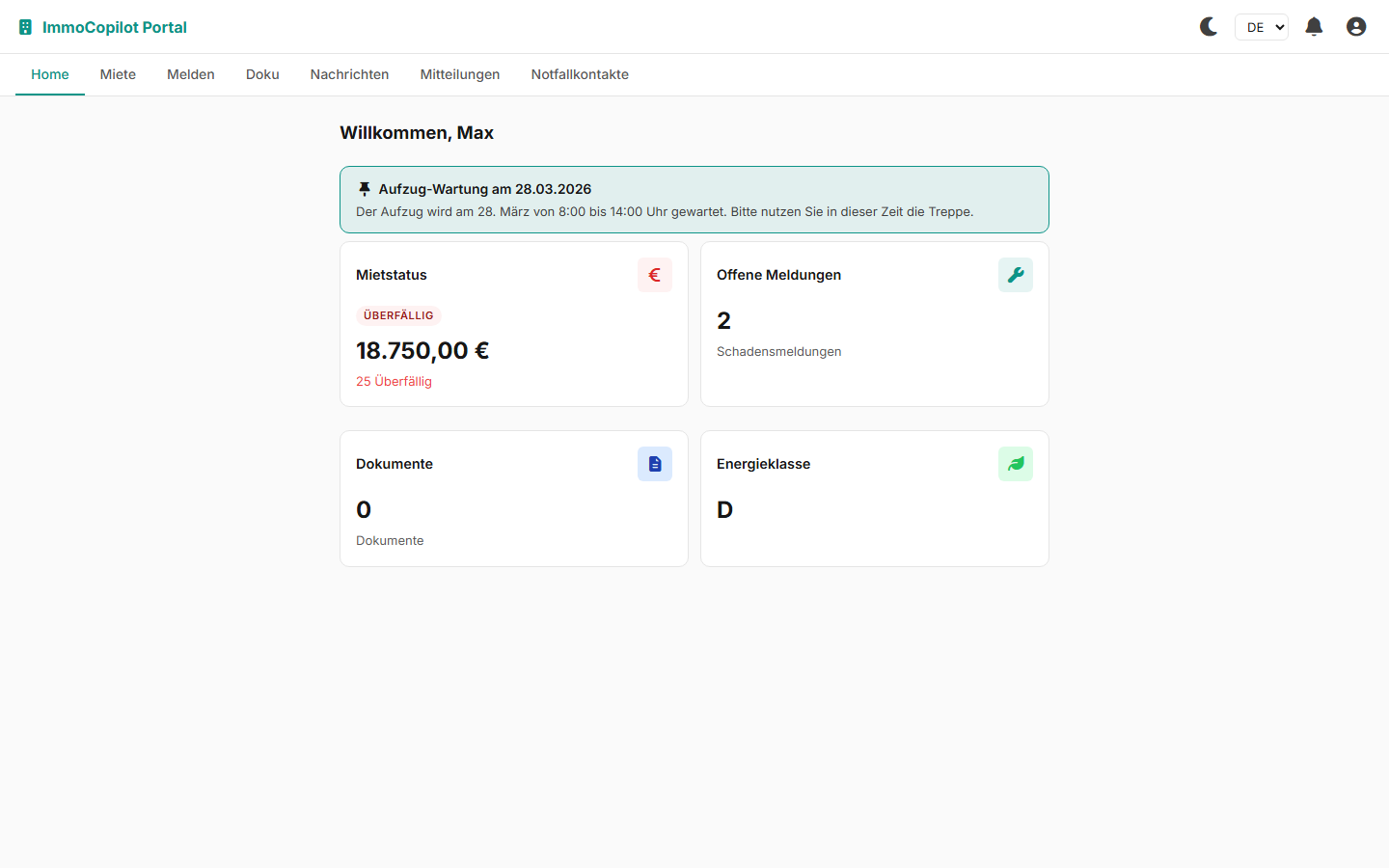The image size is (1389, 868).
Task: Click the leaf icon on the Energieklasse card
Action: click(x=1015, y=464)
